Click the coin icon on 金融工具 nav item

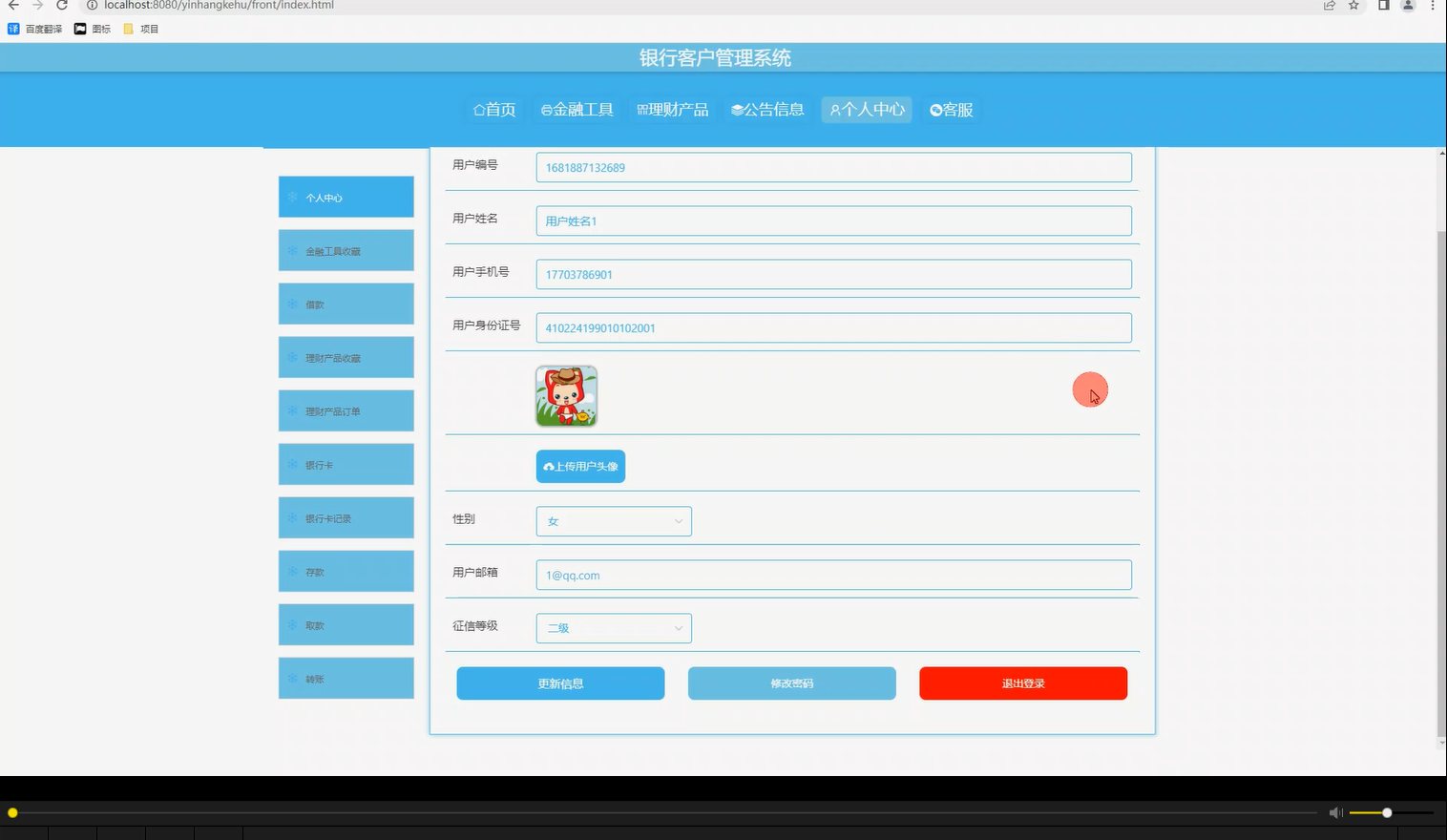click(545, 109)
